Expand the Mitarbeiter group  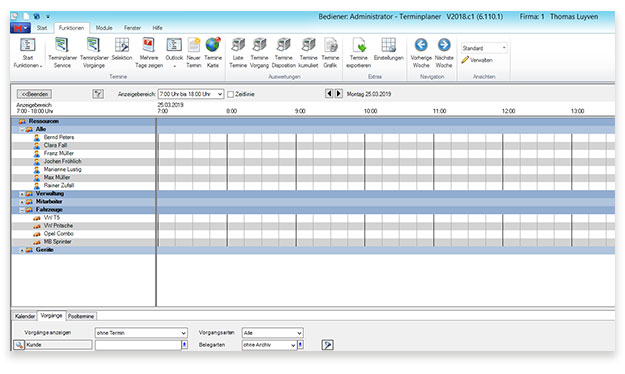22,202
